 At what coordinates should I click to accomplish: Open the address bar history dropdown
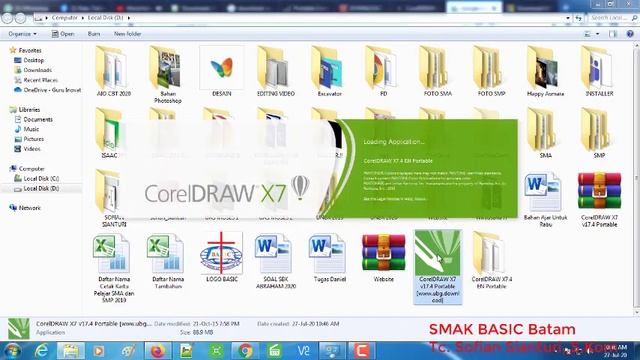point(568,18)
